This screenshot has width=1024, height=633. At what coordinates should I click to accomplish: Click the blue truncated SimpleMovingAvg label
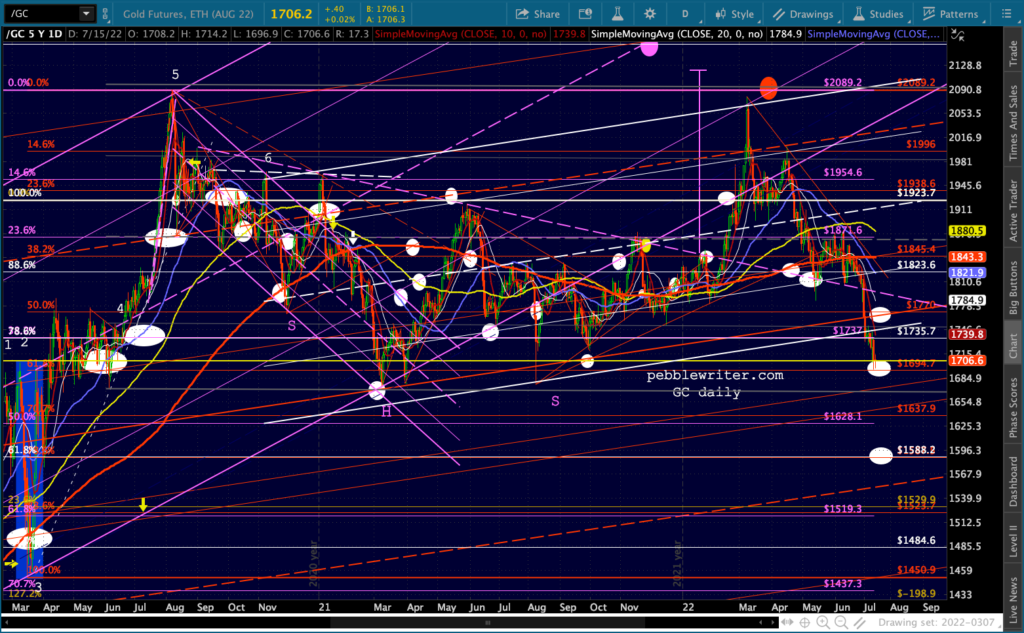(x=874, y=34)
